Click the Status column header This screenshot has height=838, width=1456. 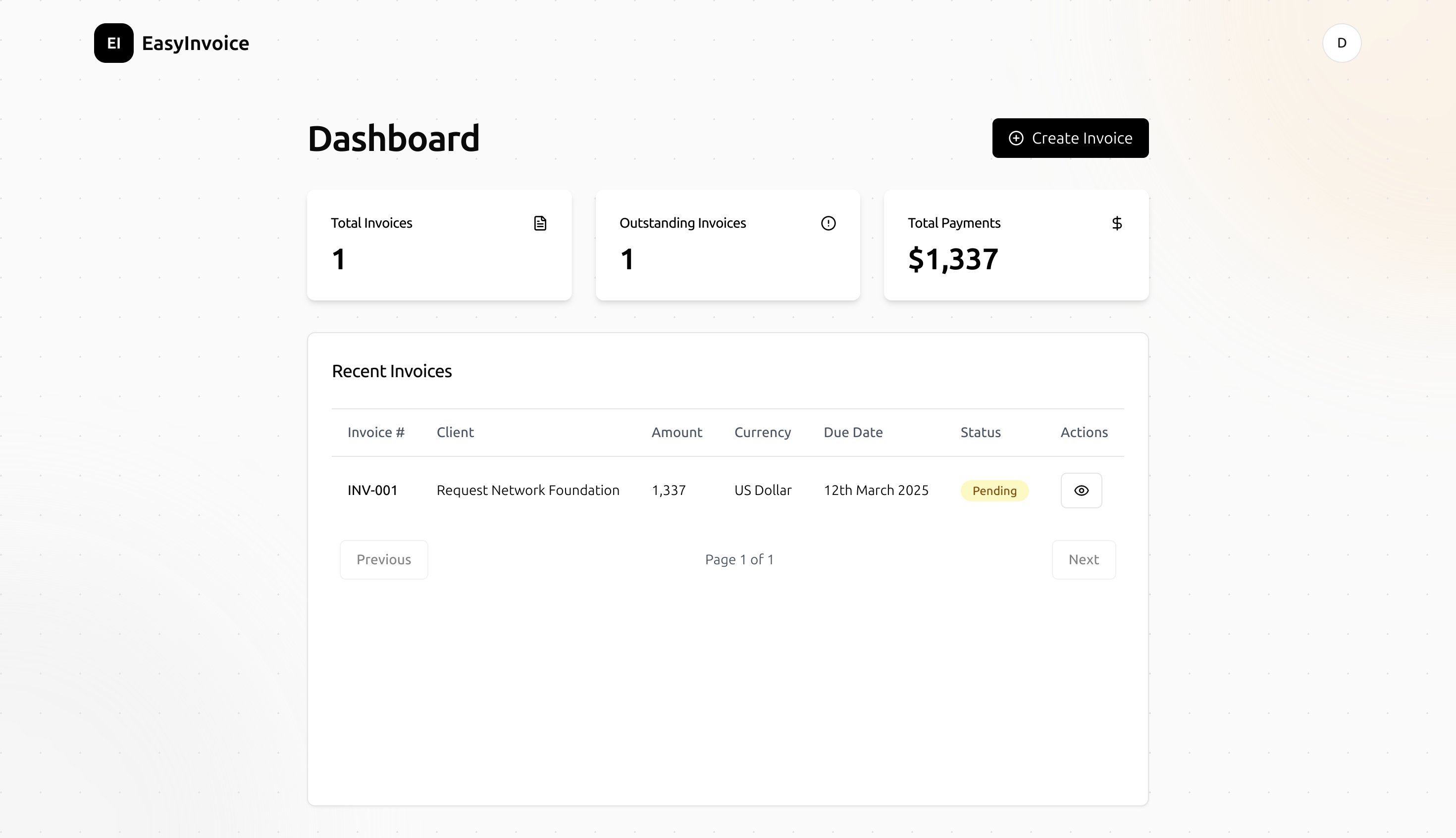point(980,432)
